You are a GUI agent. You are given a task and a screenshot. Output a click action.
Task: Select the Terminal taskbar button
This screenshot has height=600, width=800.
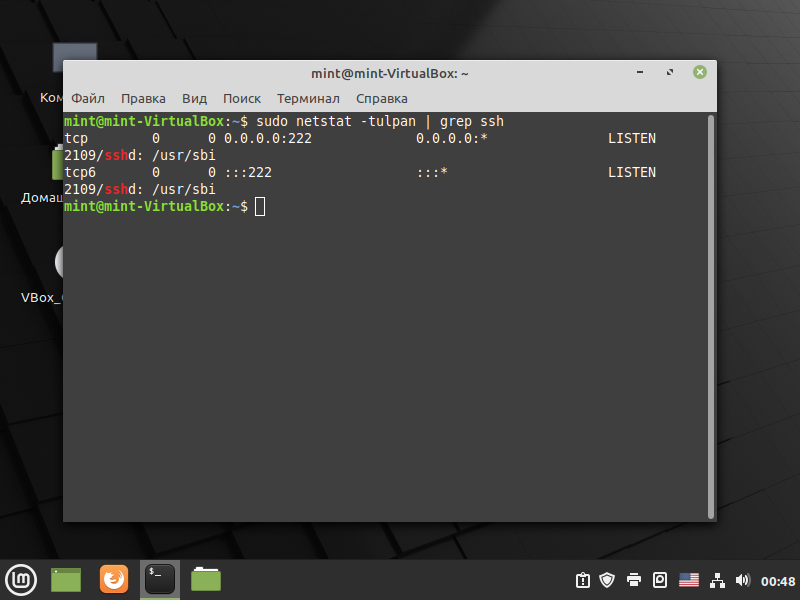tap(160, 580)
